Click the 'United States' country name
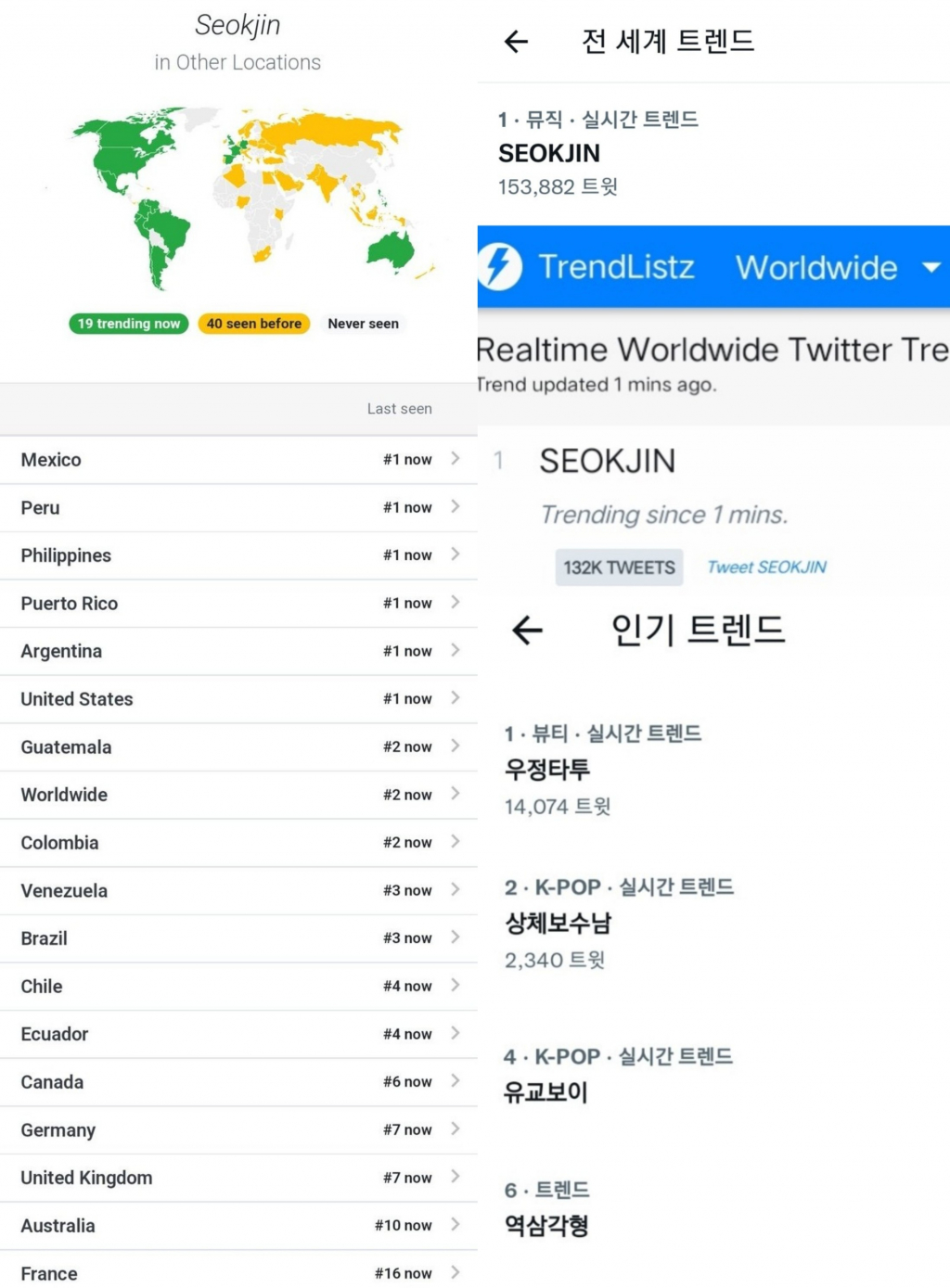 tap(77, 699)
